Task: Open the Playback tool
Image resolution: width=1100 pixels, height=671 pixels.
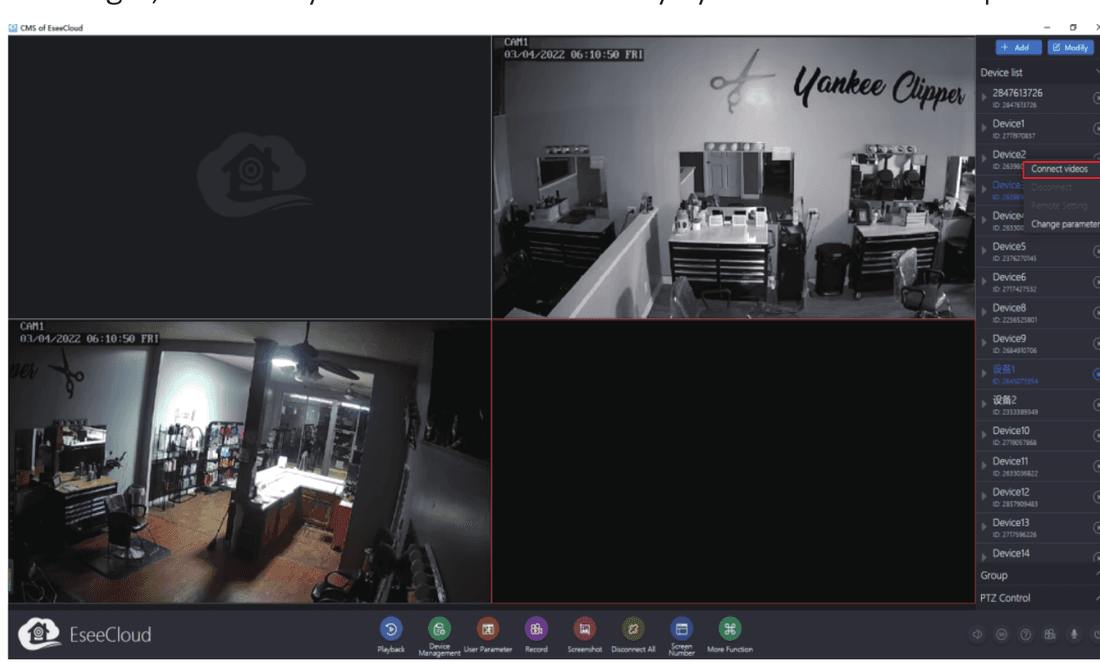Action: coord(391,629)
